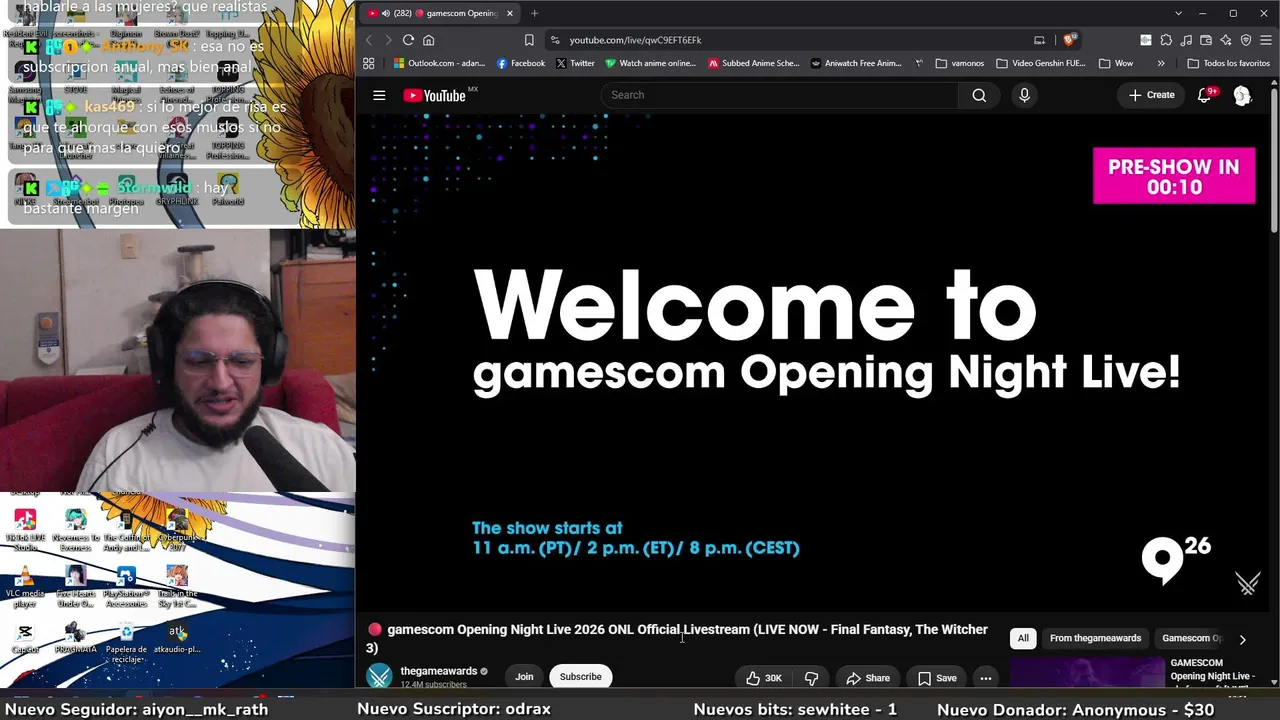Open the Video Genshin bookmarks folder

point(1041,63)
